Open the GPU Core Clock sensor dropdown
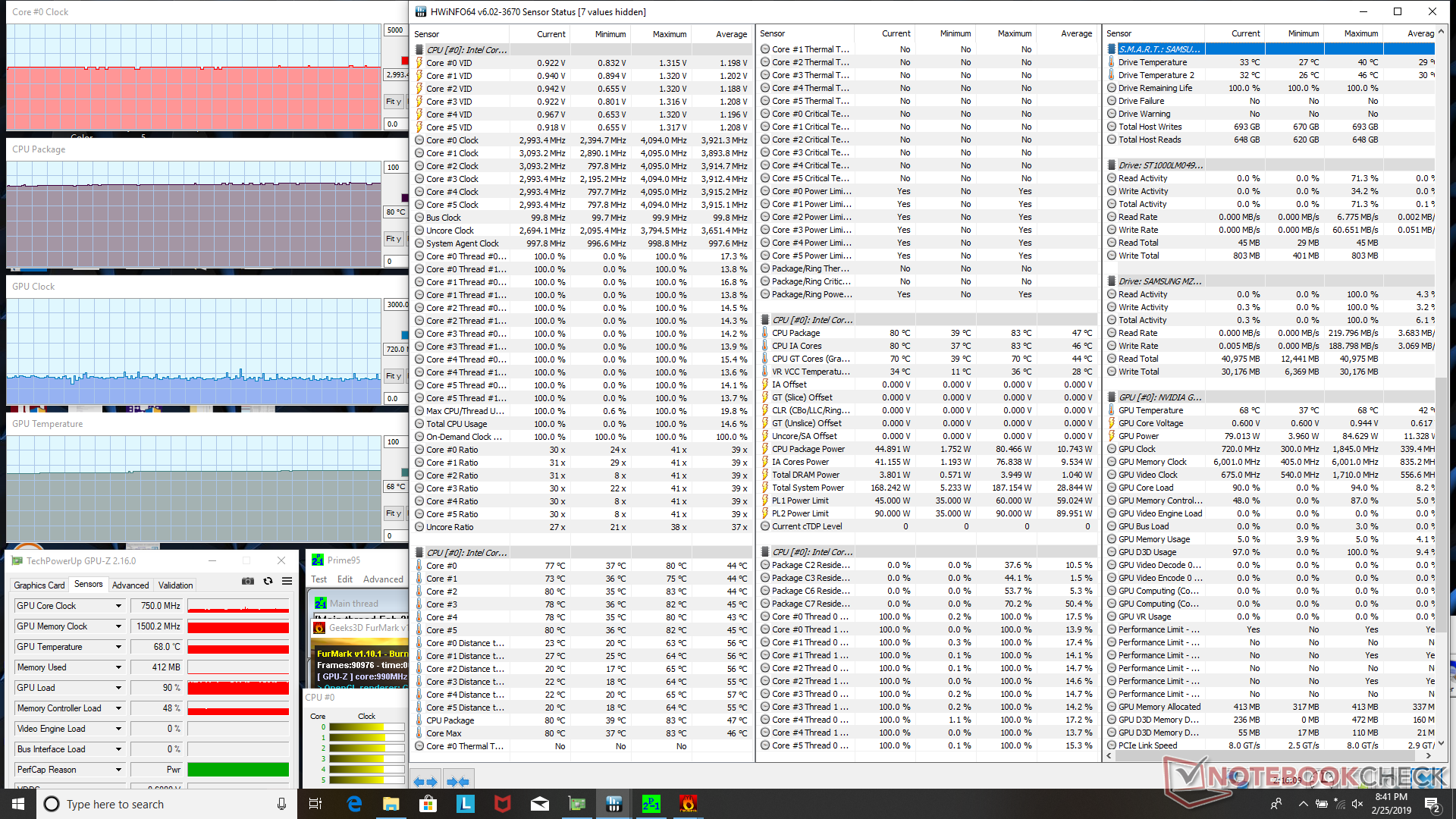 point(118,606)
